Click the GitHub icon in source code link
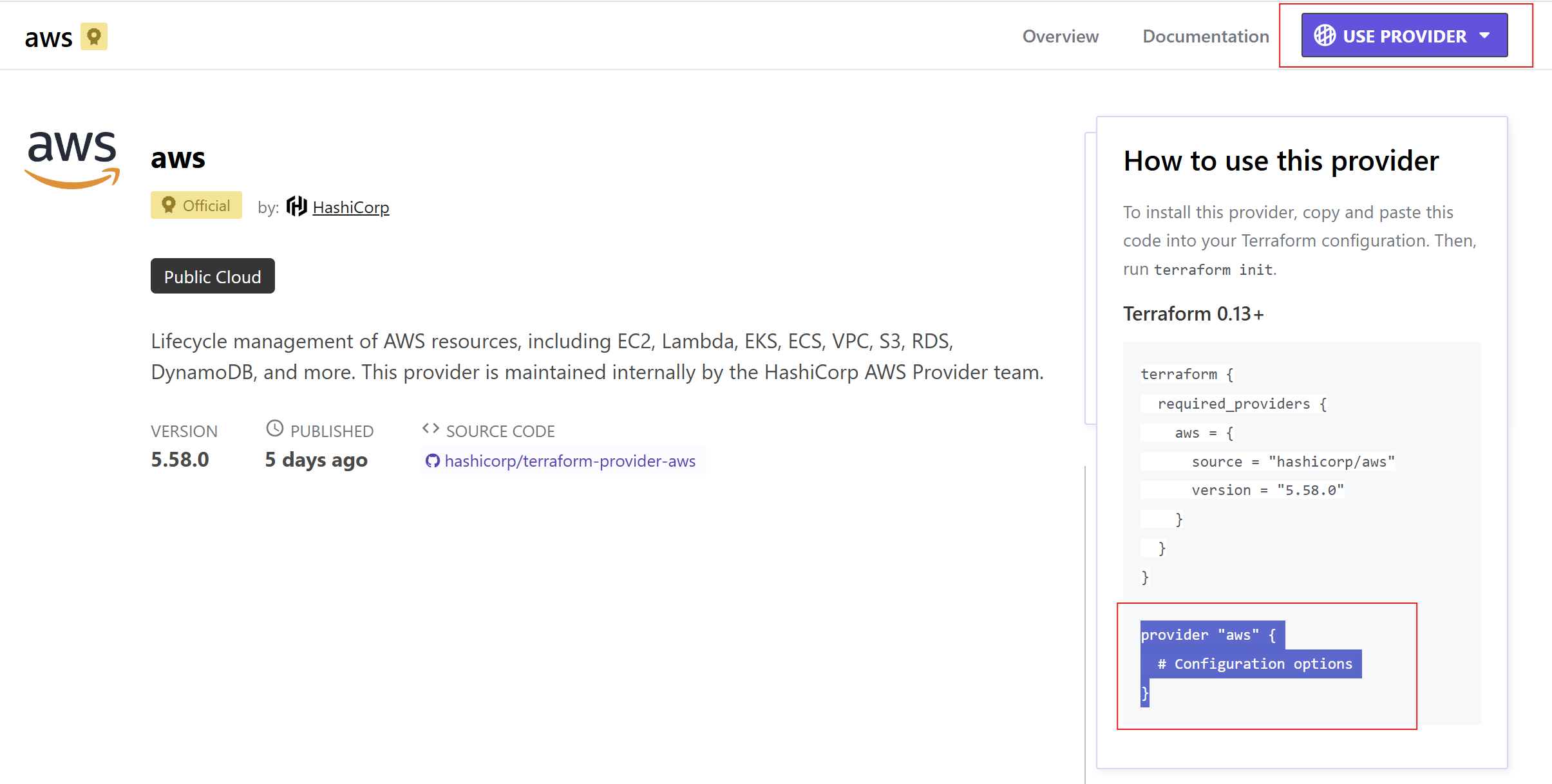This screenshot has width=1552, height=784. (433, 461)
